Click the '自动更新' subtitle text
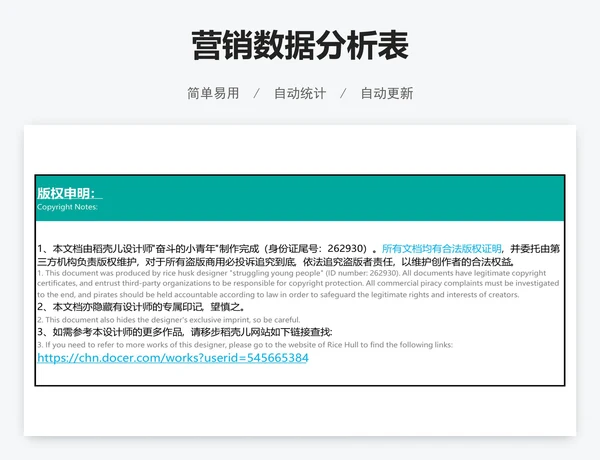 387,93
